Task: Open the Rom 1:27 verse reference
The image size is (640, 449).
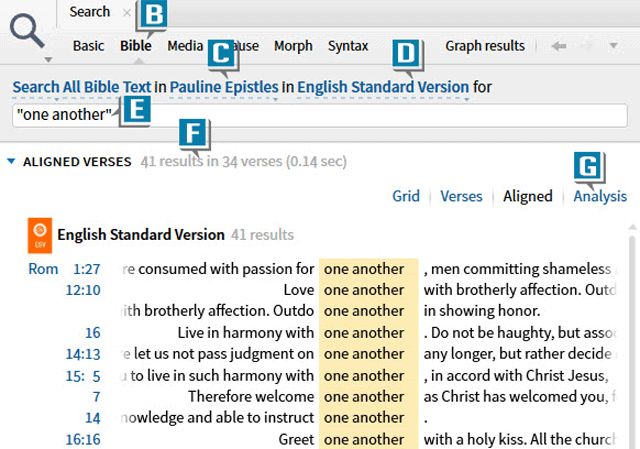Action: [64, 269]
